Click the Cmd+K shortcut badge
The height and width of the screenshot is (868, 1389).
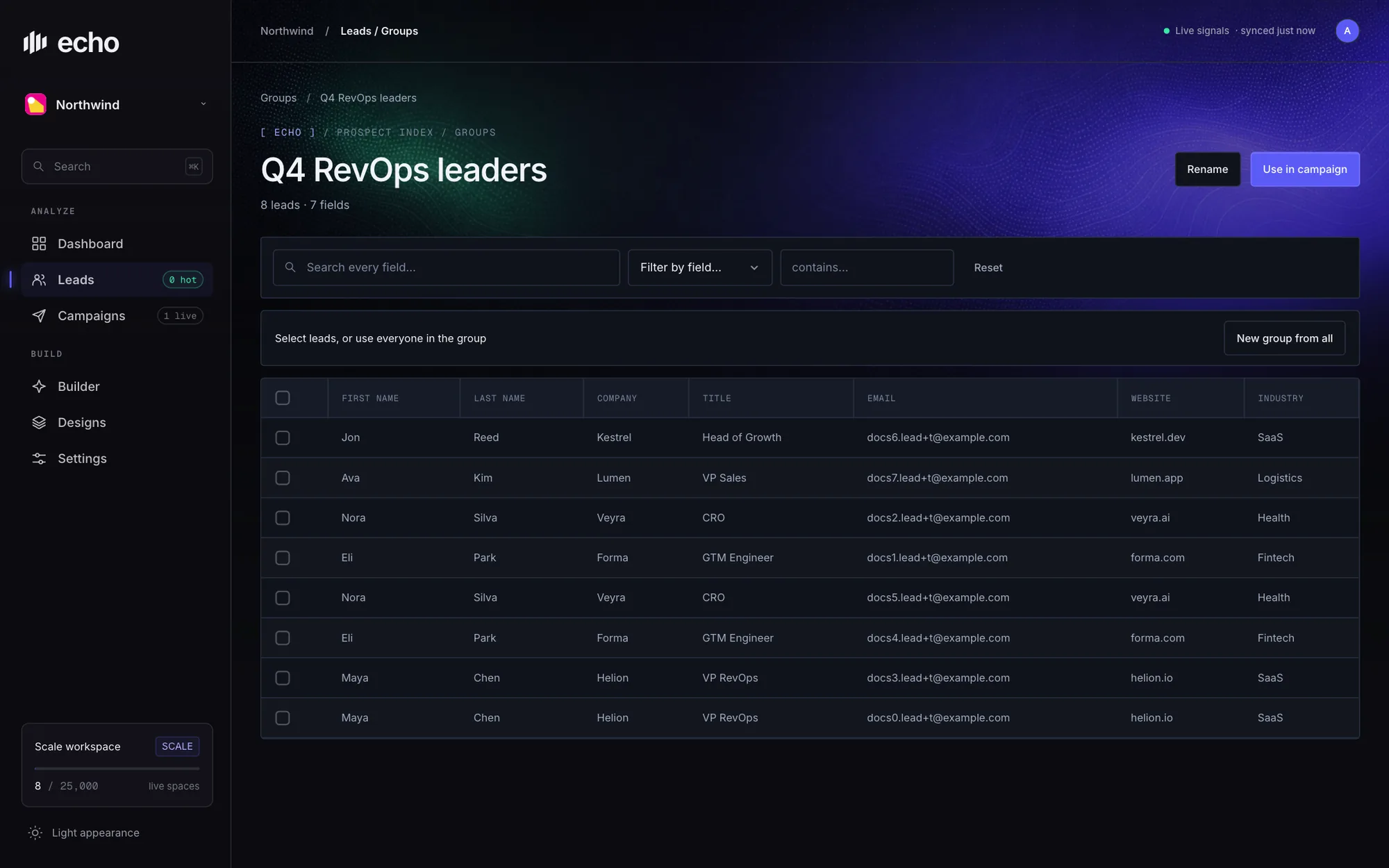point(194,167)
